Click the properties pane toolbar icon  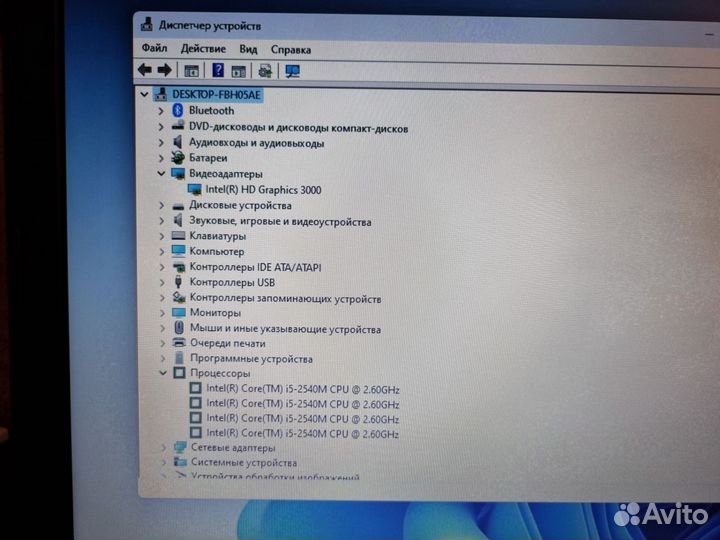tap(238, 71)
